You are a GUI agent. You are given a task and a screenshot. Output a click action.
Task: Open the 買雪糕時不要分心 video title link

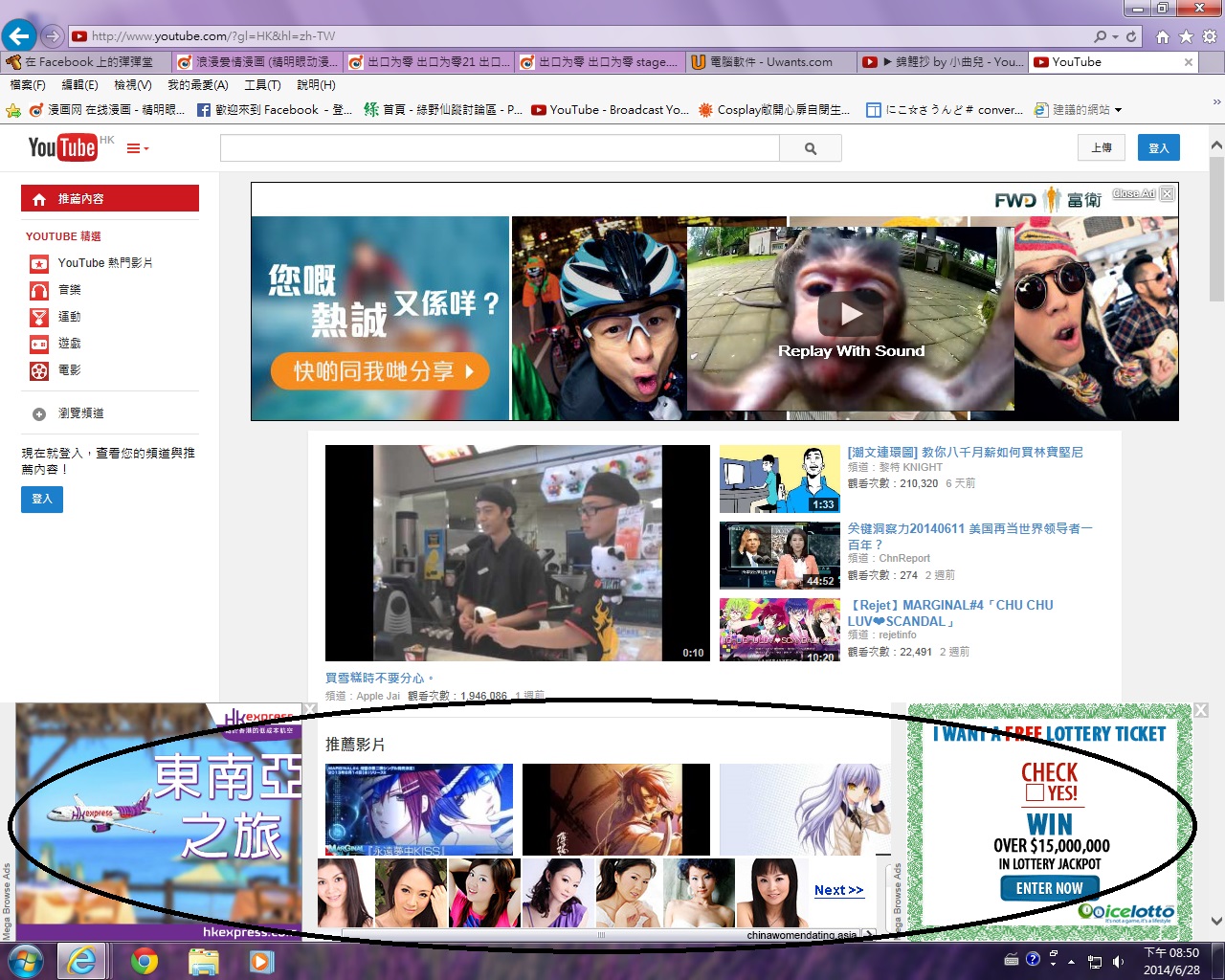380,678
